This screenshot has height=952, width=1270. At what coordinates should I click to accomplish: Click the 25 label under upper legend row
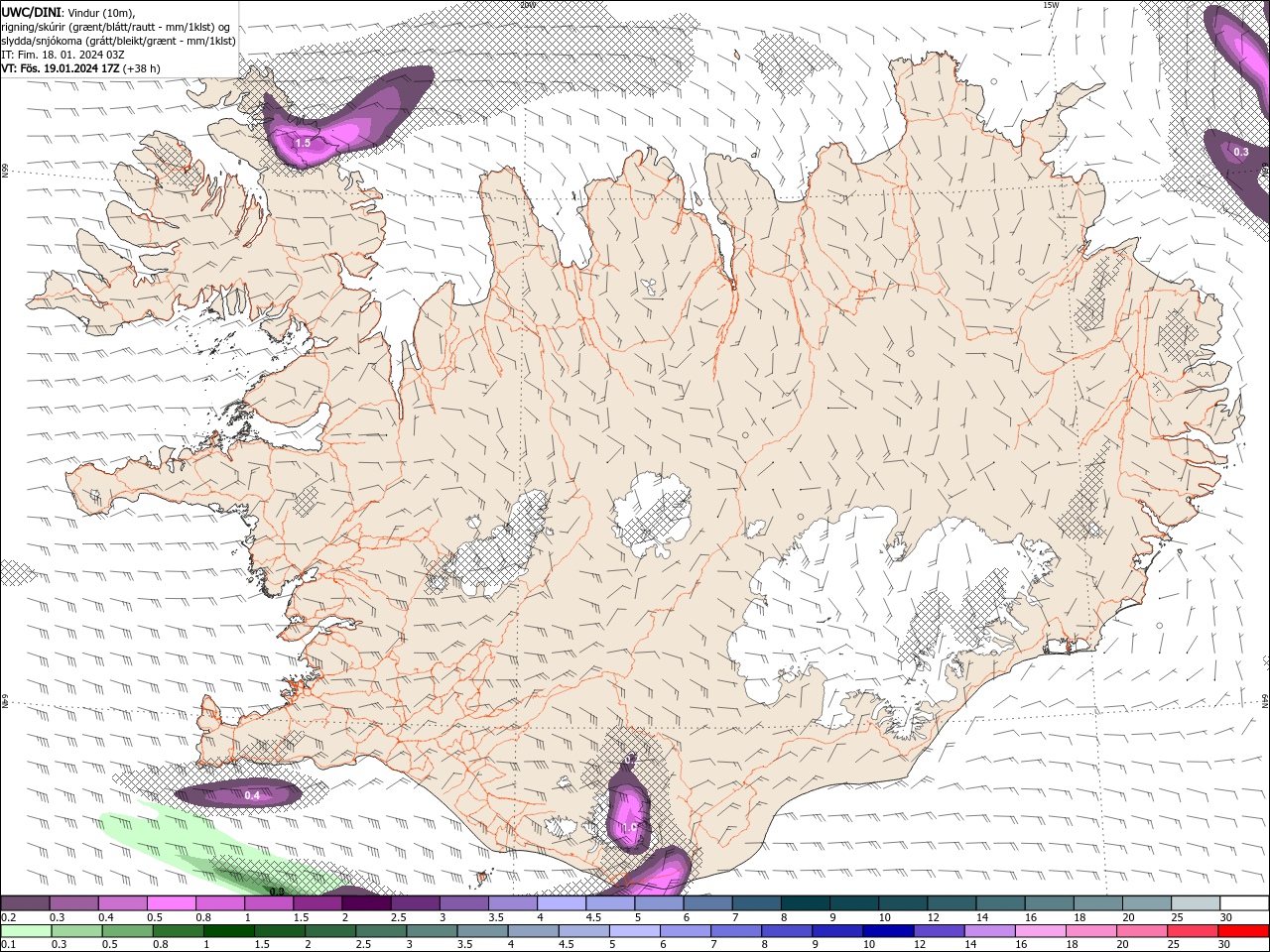tap(1176, 917)
